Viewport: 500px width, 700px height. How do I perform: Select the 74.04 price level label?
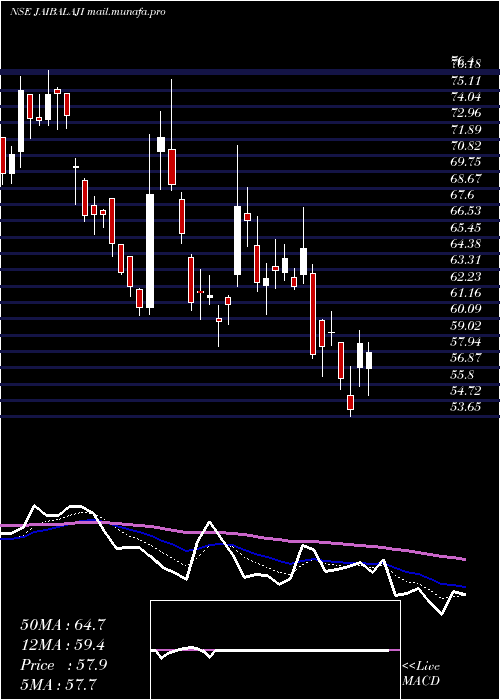pos(466,97)
